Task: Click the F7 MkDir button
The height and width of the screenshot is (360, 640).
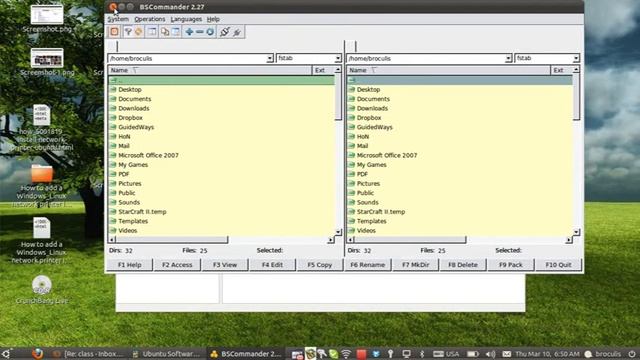Action: click(x=416, y=264)
